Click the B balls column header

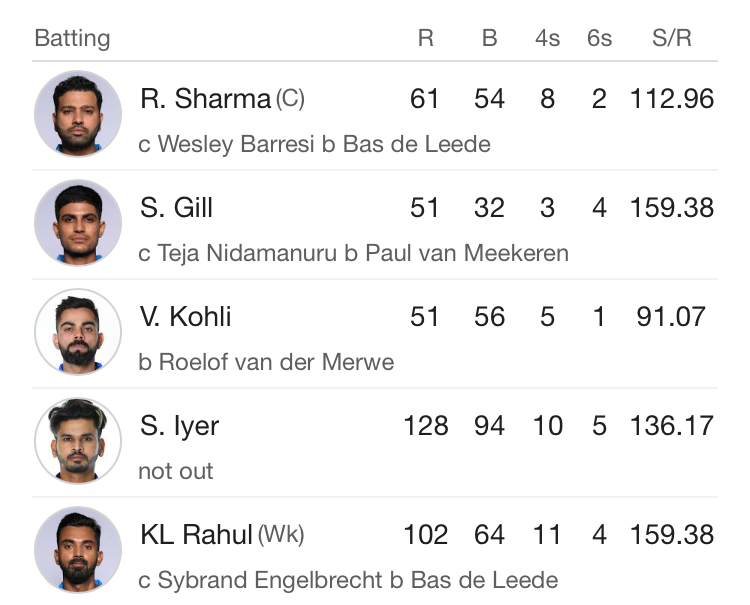tap(489, 38)
